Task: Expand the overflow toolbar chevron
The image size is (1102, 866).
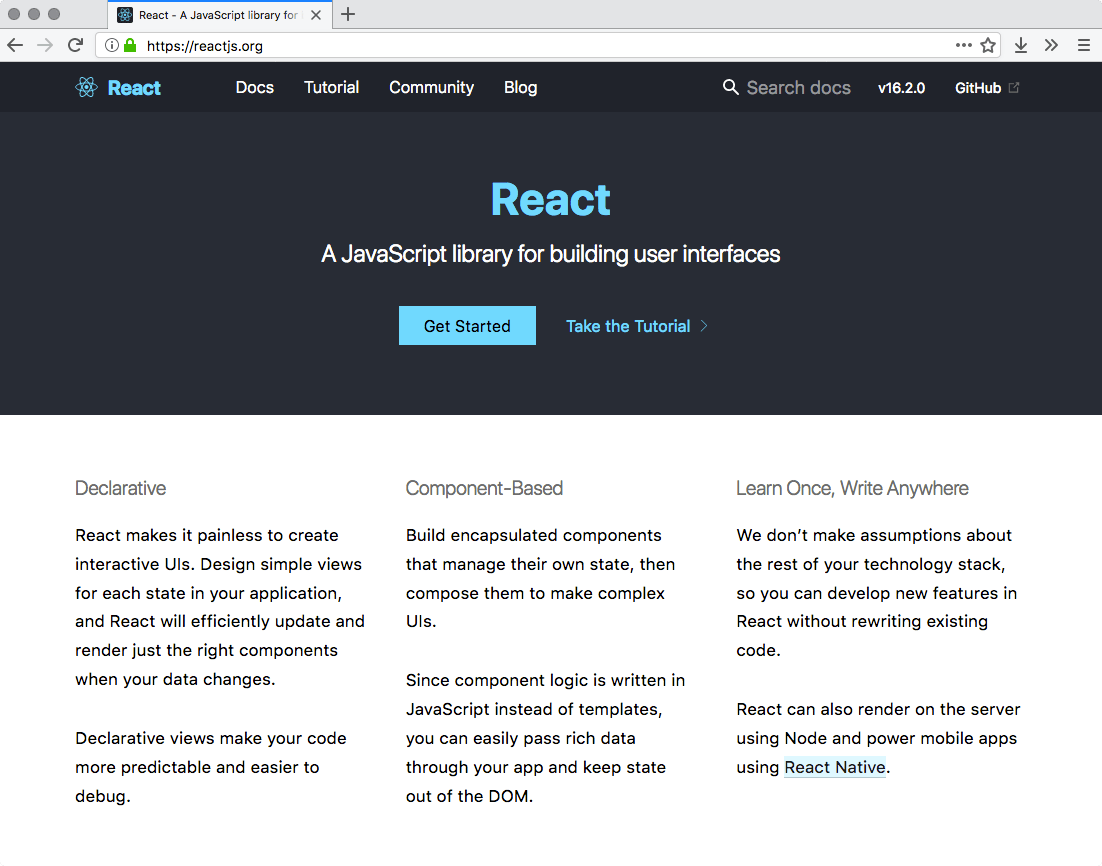Action: 1051,45
